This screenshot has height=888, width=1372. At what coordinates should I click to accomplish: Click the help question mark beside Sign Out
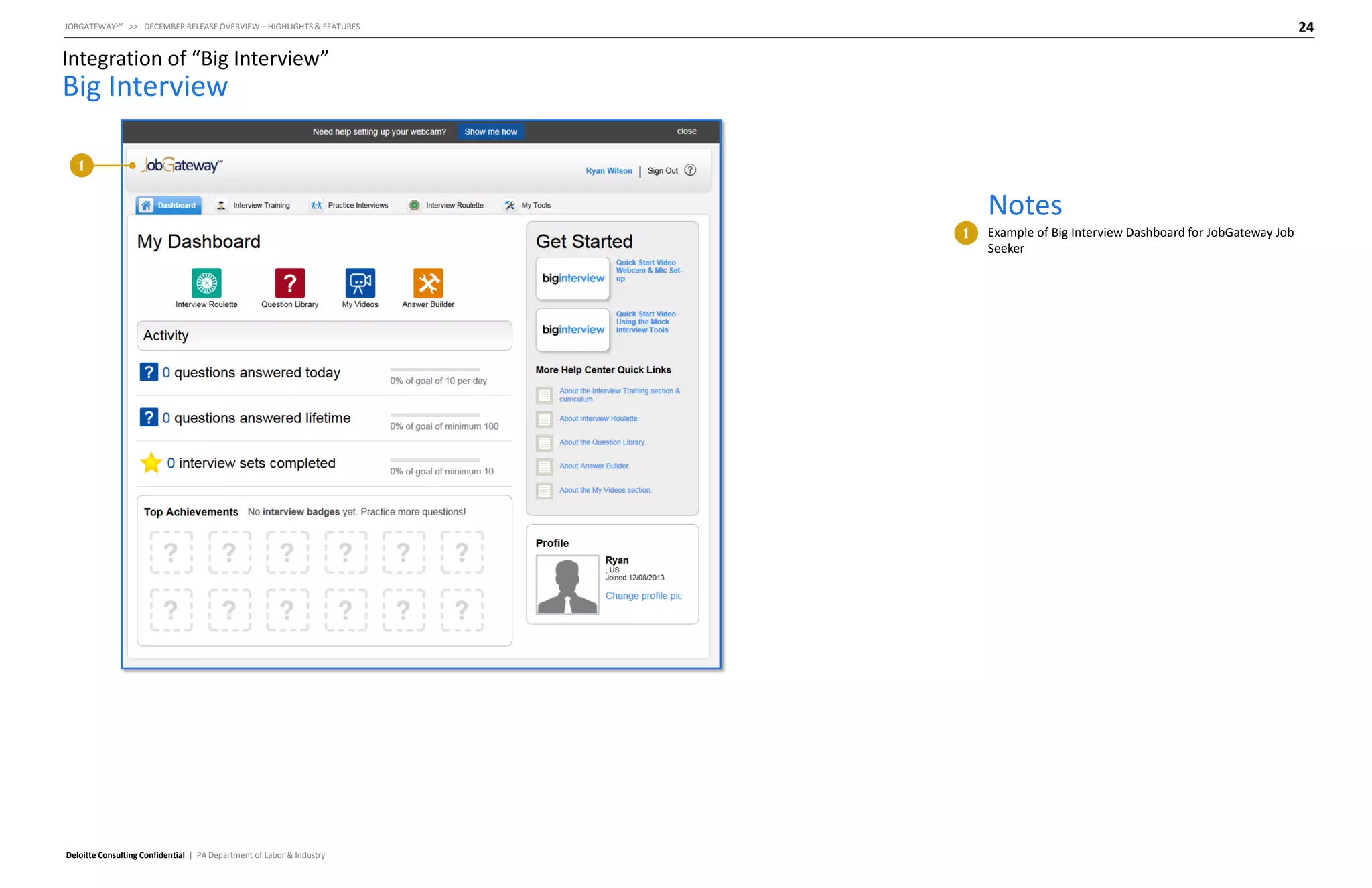pyautogui.click(x=690, y=170)
